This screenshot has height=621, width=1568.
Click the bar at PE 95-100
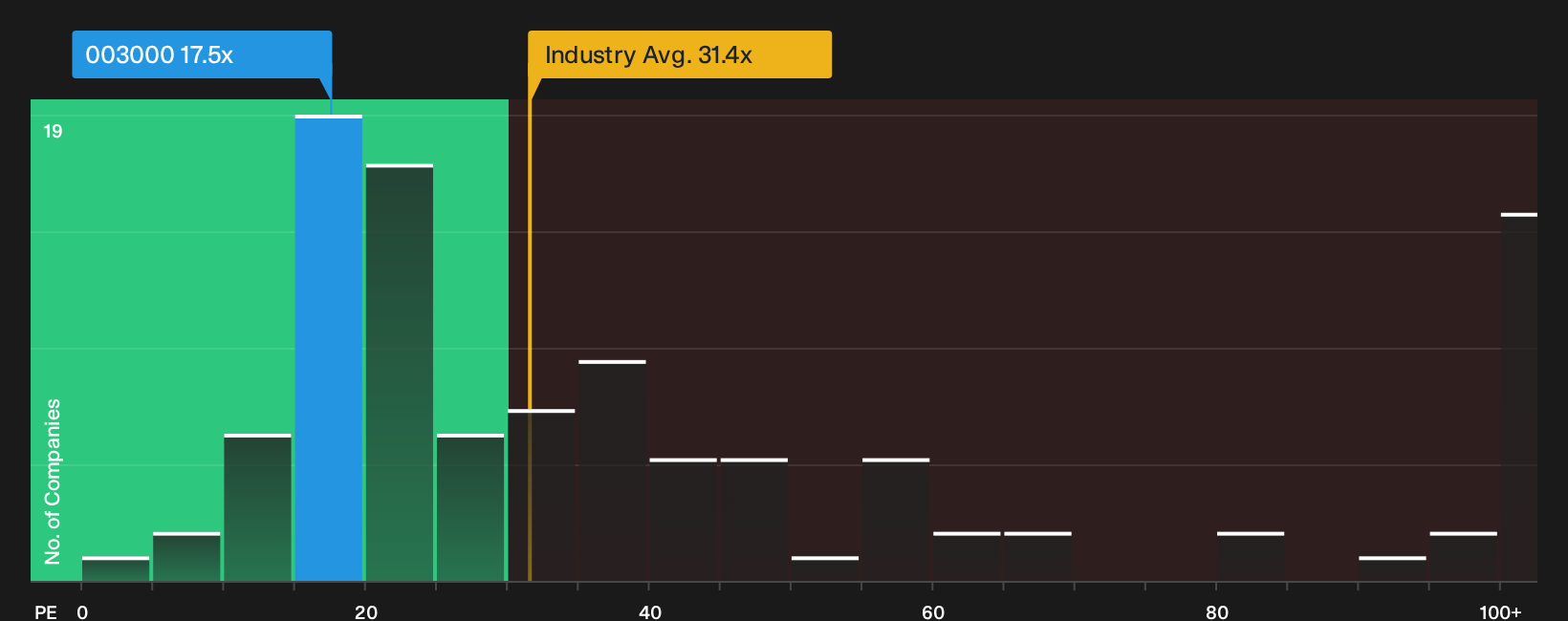pos(1464,557)
